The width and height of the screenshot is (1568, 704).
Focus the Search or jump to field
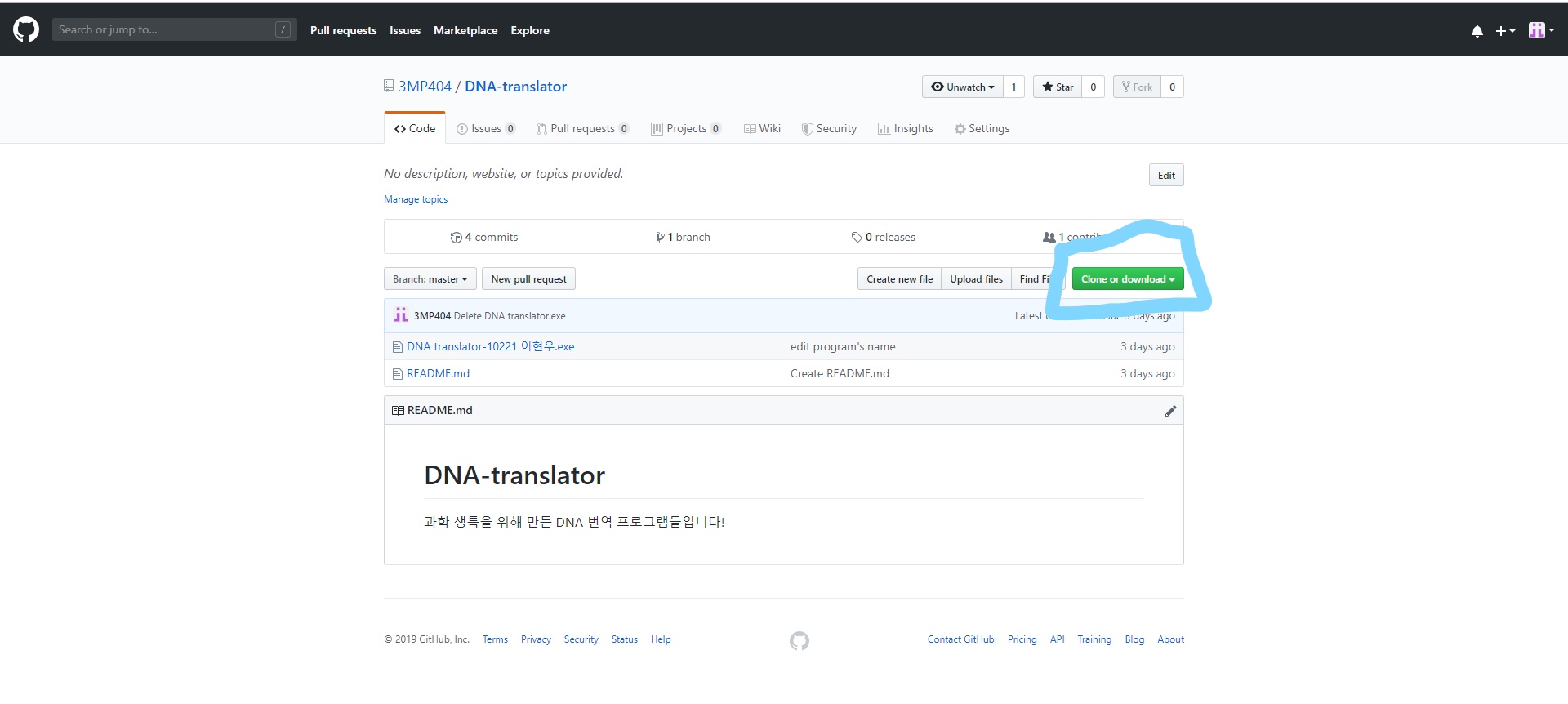[174, 30]
